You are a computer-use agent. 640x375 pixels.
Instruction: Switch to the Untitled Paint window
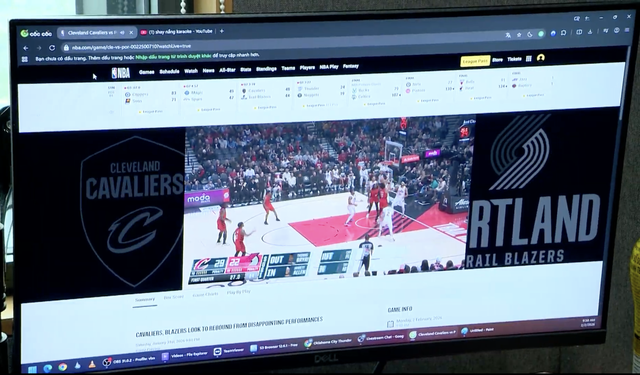[478, 330]
